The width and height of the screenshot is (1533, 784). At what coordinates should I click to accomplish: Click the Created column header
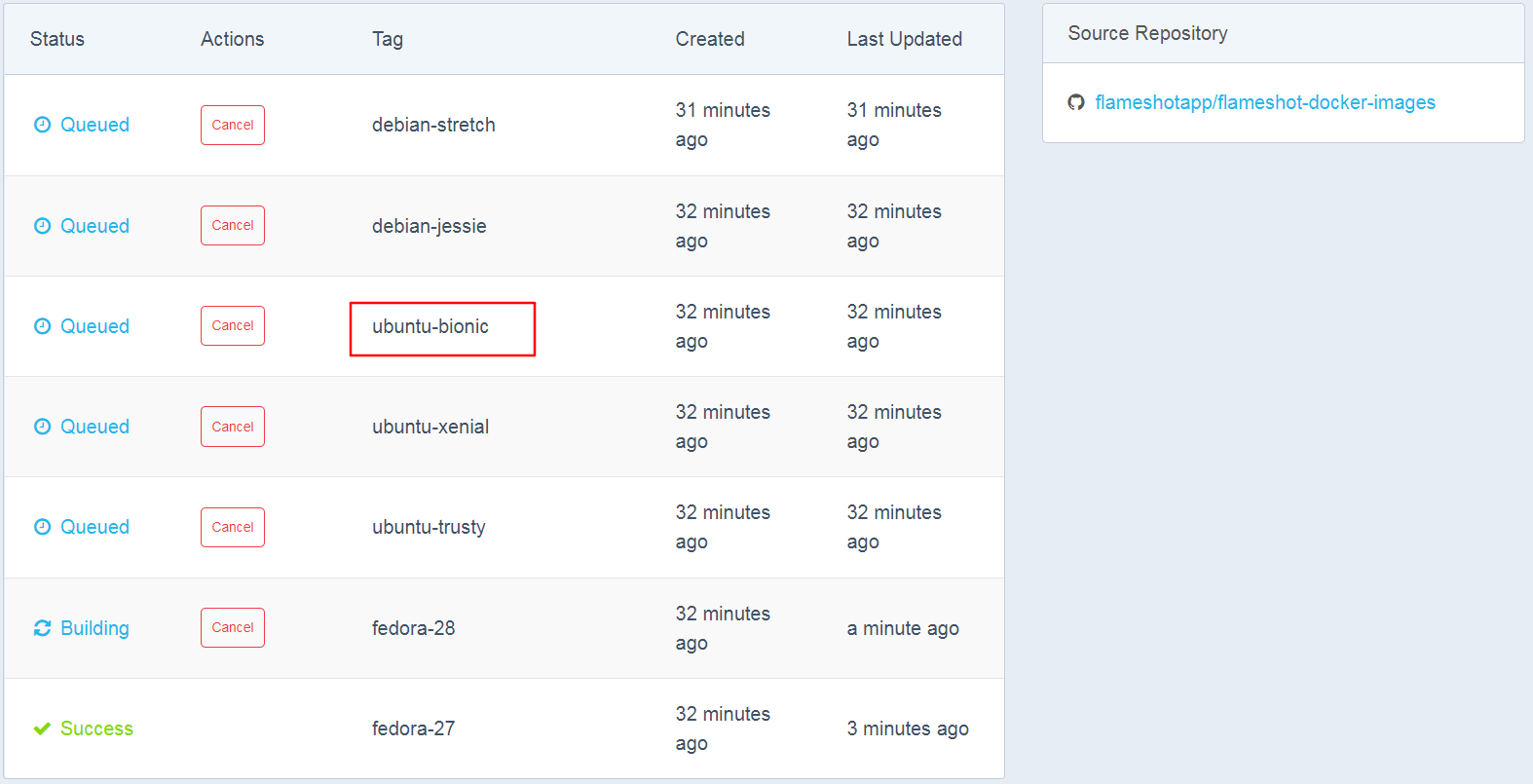tap(710, 39)
